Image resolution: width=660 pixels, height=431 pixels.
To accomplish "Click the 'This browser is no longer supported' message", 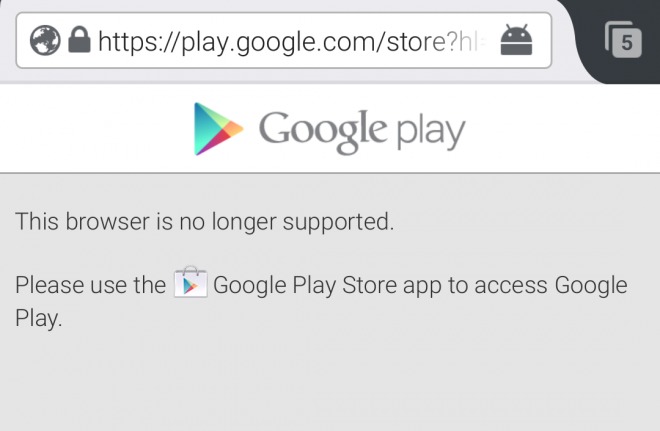I will point(205,221).
